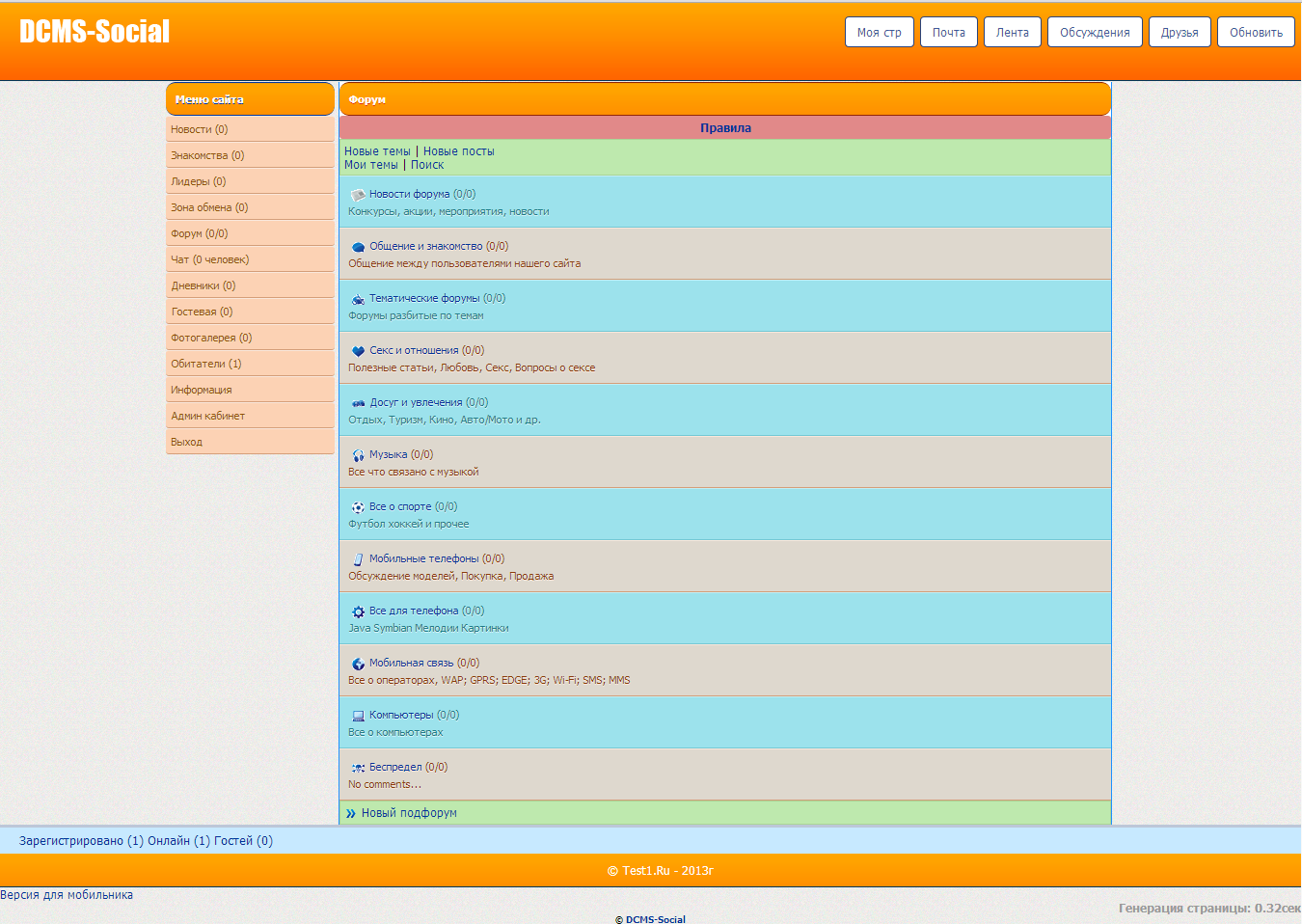Image resolution: width=1302 pixels, height=924 pixels.
Task: Open the Общение и знакомство subforum
Action: (426, 246)
